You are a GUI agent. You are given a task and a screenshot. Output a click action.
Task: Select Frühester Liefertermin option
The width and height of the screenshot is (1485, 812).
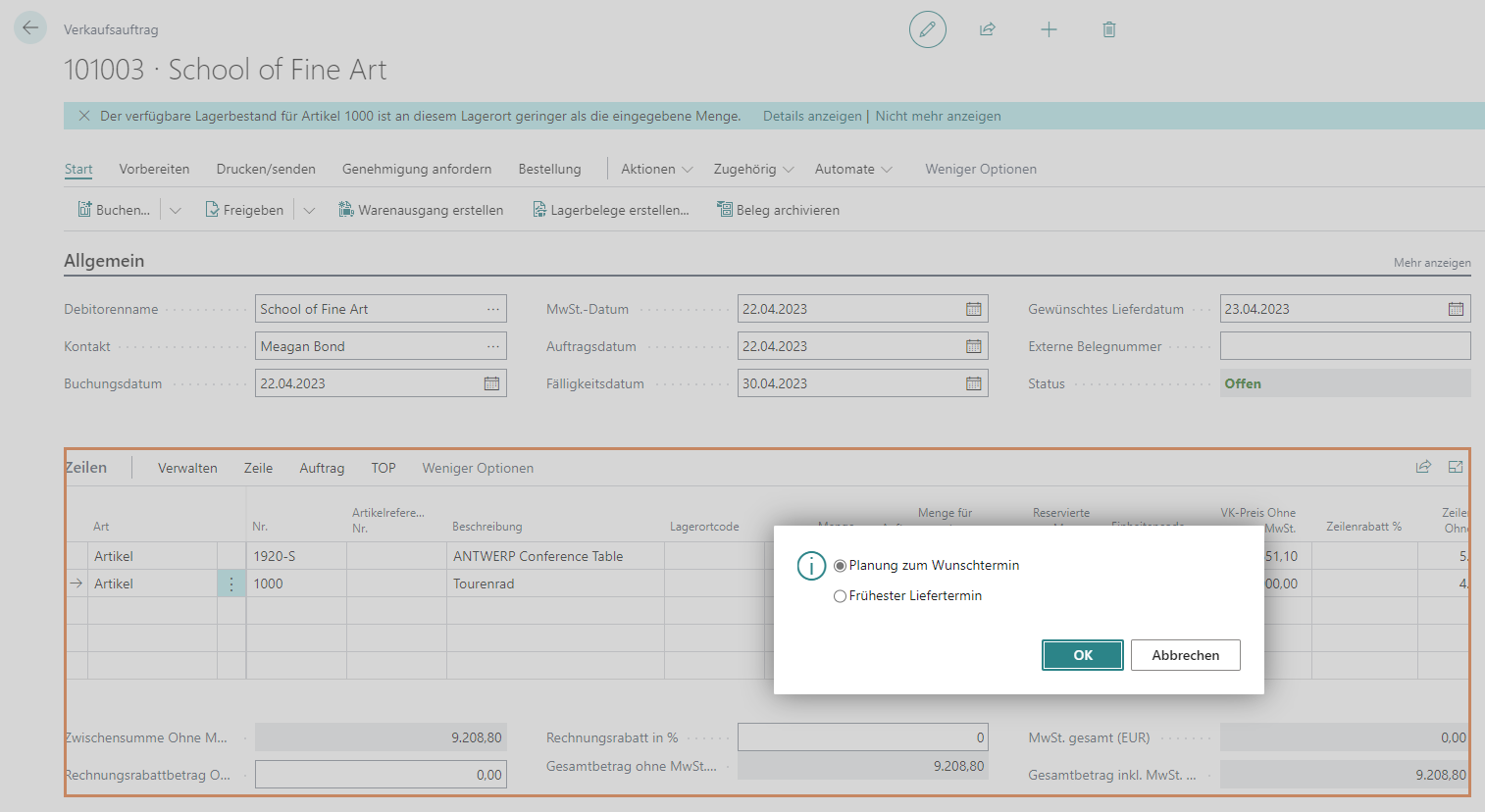click(840, 596)
